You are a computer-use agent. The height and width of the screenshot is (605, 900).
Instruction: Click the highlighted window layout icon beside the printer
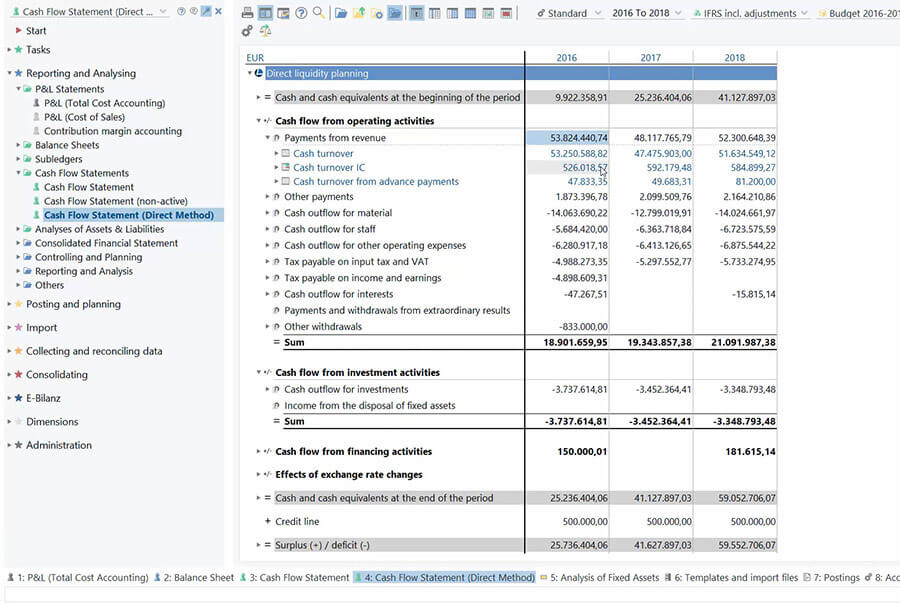pyautogui.click(x=265, y=13)
